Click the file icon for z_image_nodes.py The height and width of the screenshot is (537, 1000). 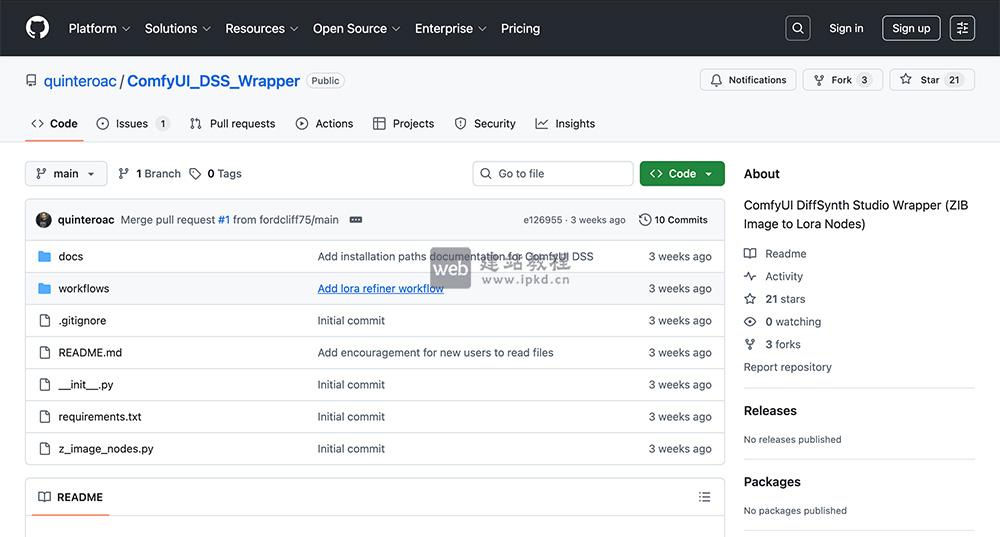point(45,449)
